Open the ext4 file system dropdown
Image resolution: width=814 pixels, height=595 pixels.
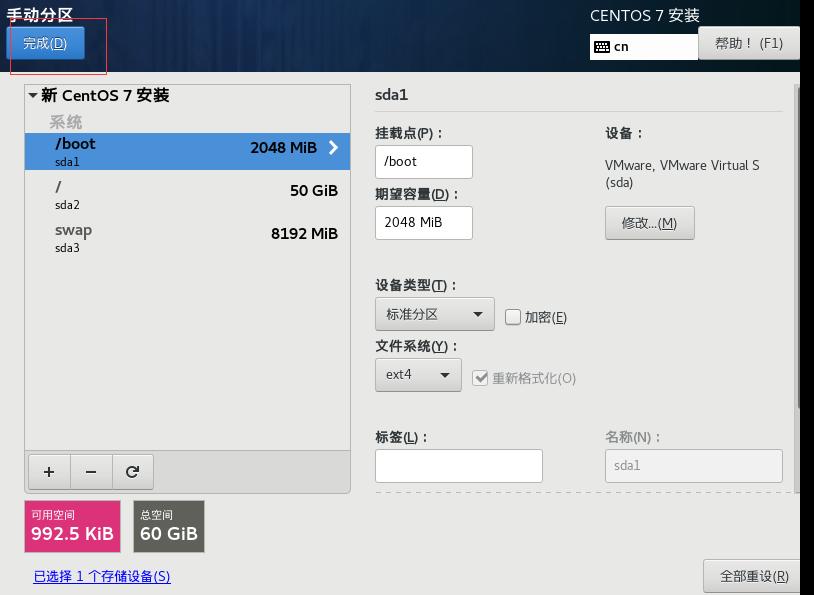click(x=418, y=376)
